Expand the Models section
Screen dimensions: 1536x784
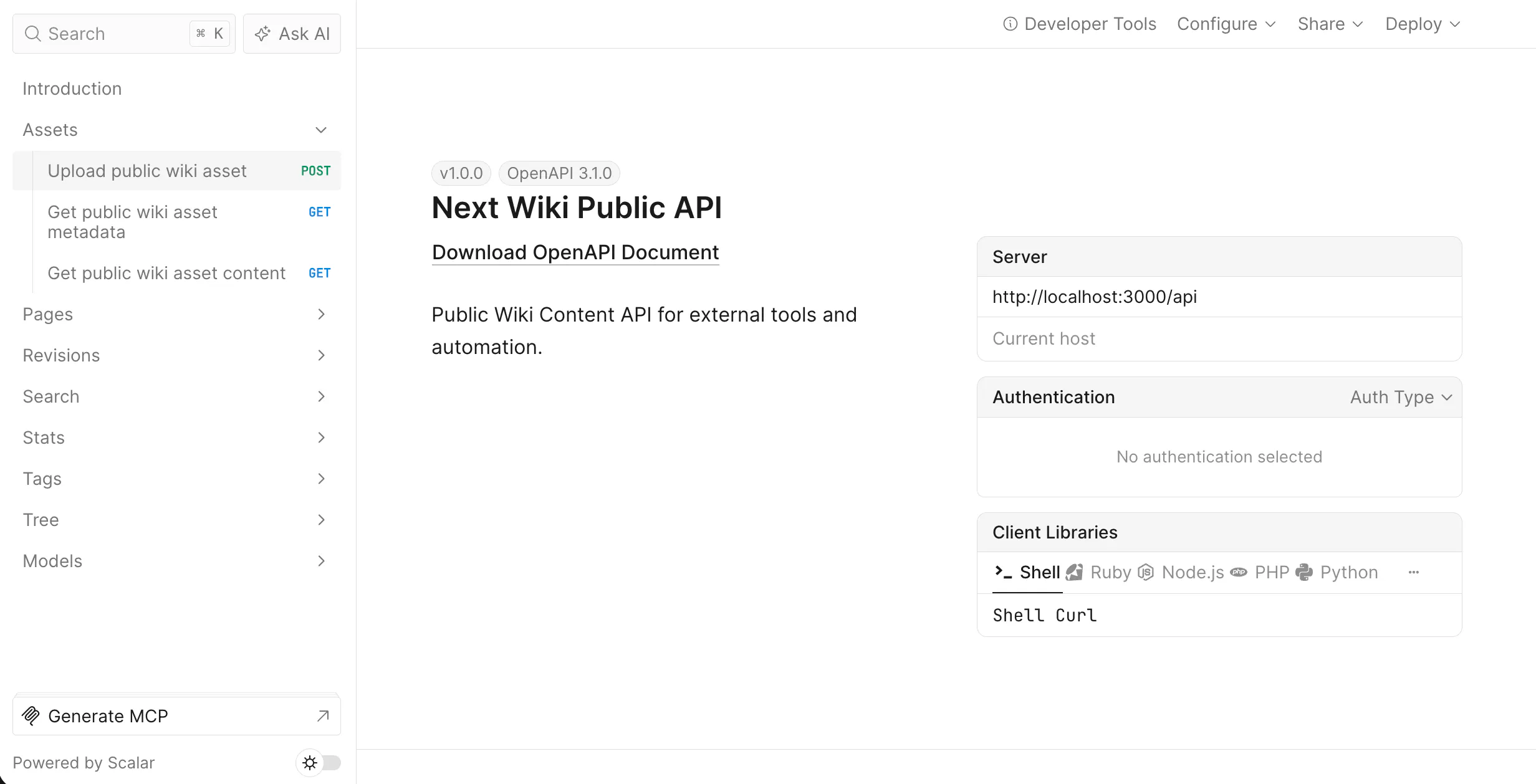(x=321, y=561)
